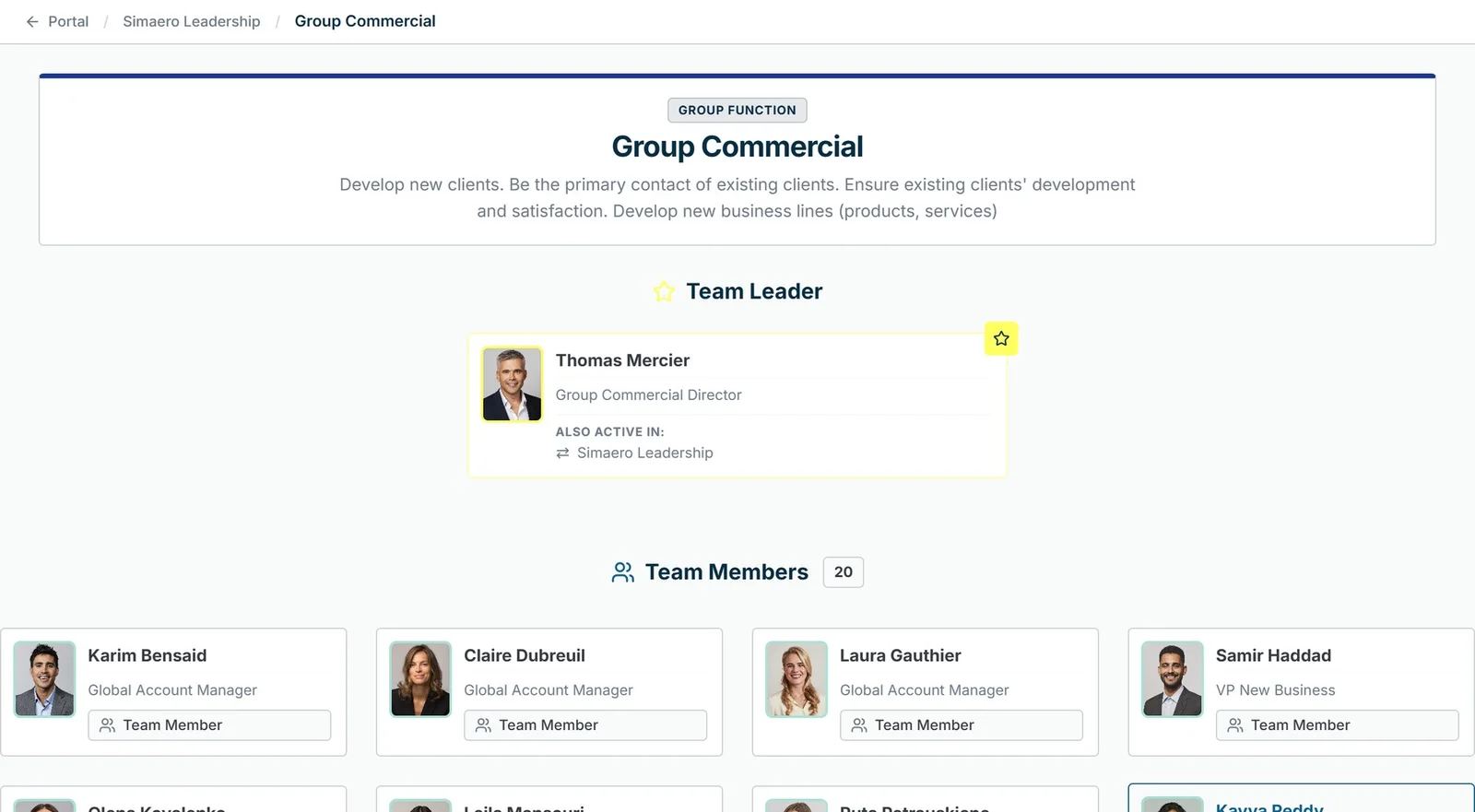Screen dimensions: 1475x812
Task: Click Team Member tag on Samir Haddad card
Action: click(1338, 725)
